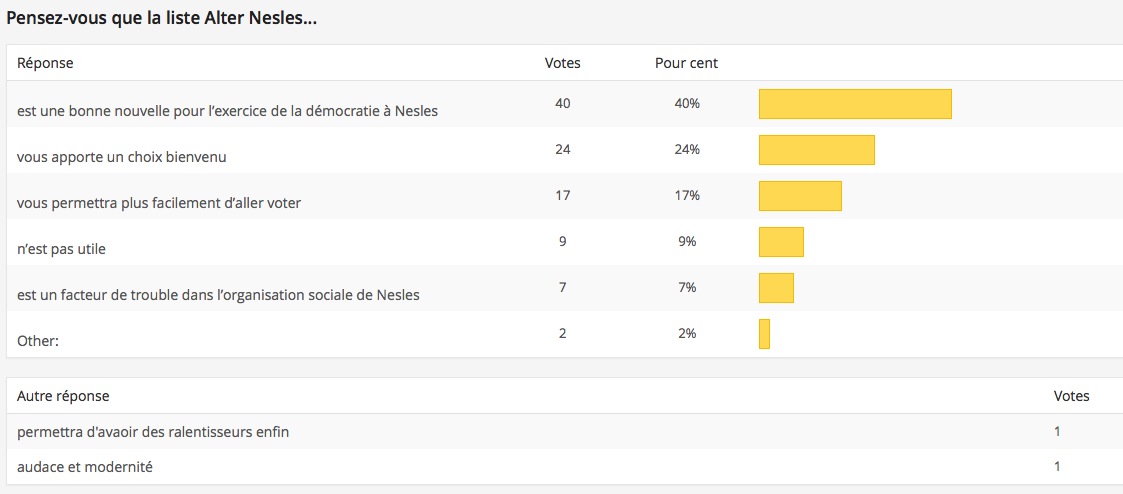Click the "Other:" answer label

[x=38, y=341]
